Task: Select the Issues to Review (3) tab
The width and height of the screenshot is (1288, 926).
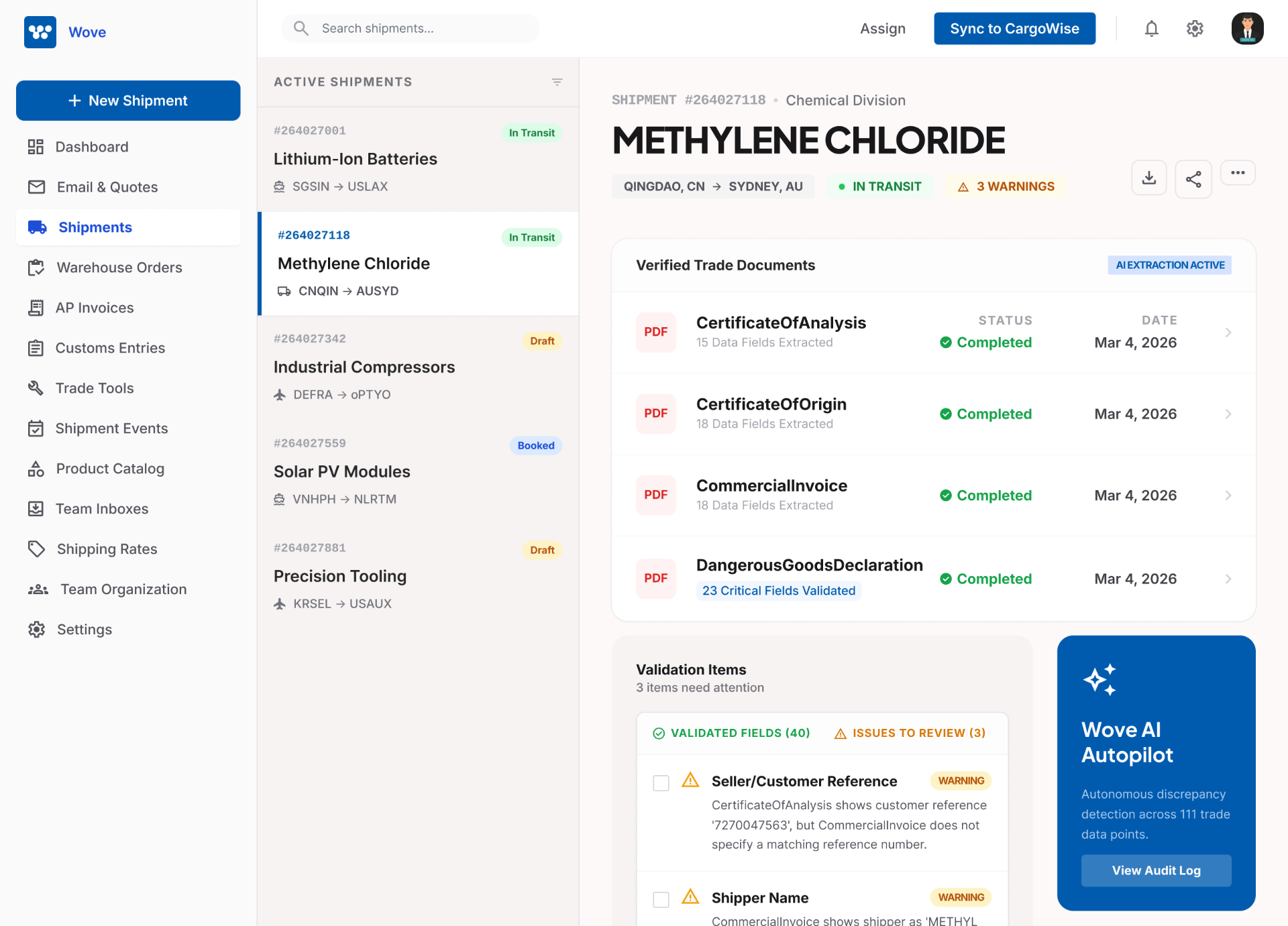Action: click(909, 733)
